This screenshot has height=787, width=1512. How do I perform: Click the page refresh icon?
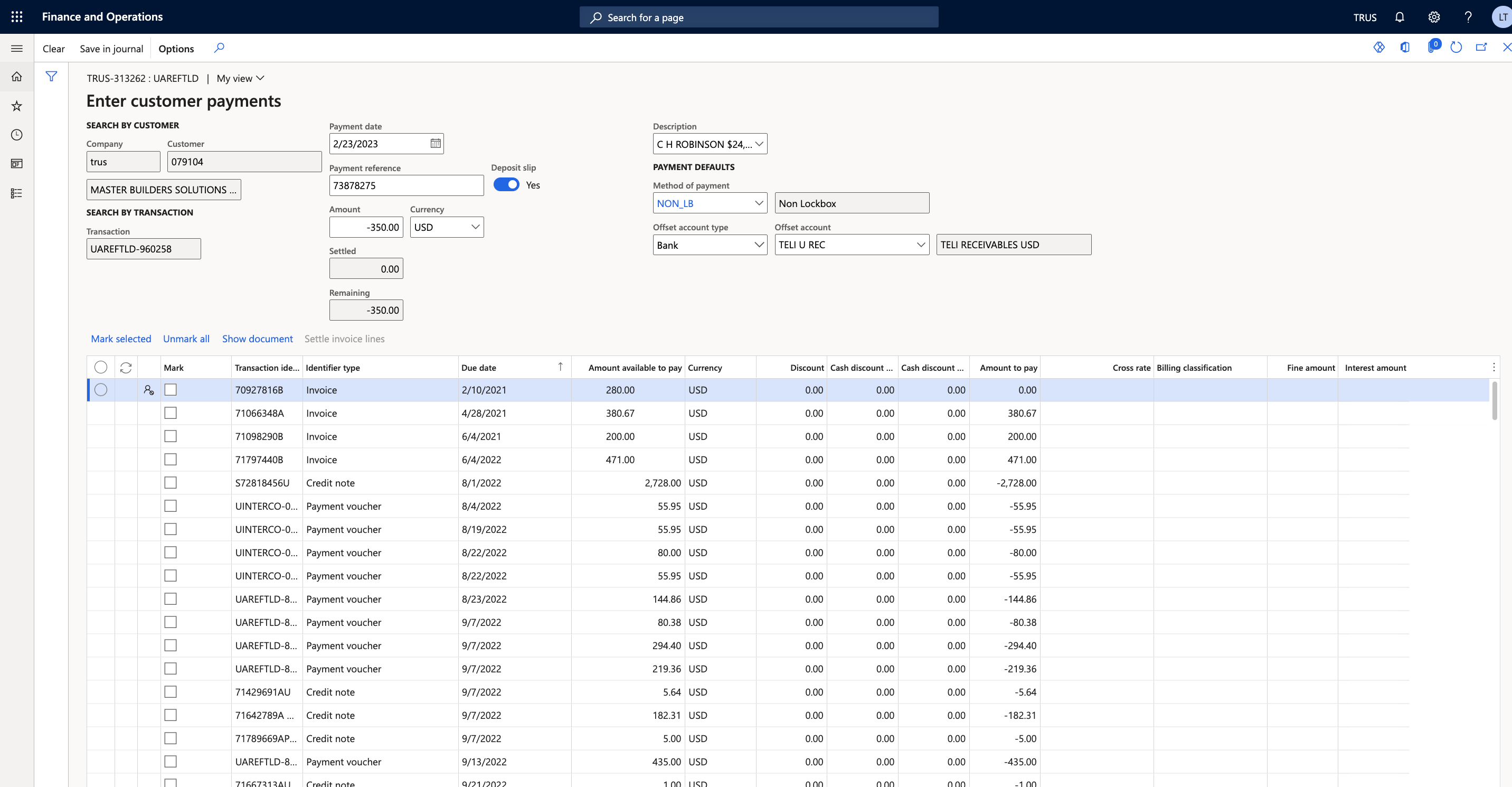click(1456, 48)
